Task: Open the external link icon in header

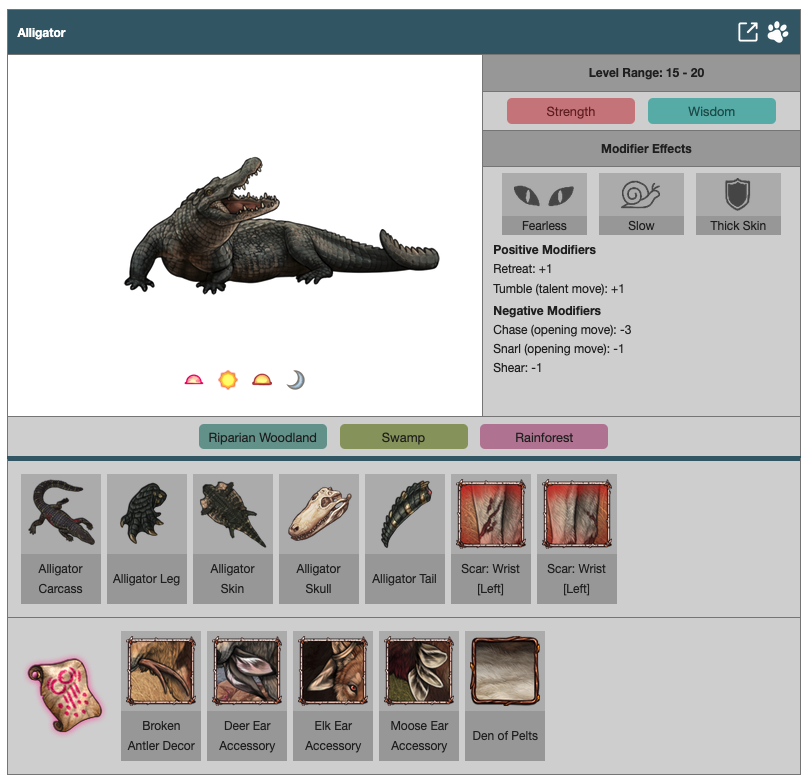Action: point(748,32)
